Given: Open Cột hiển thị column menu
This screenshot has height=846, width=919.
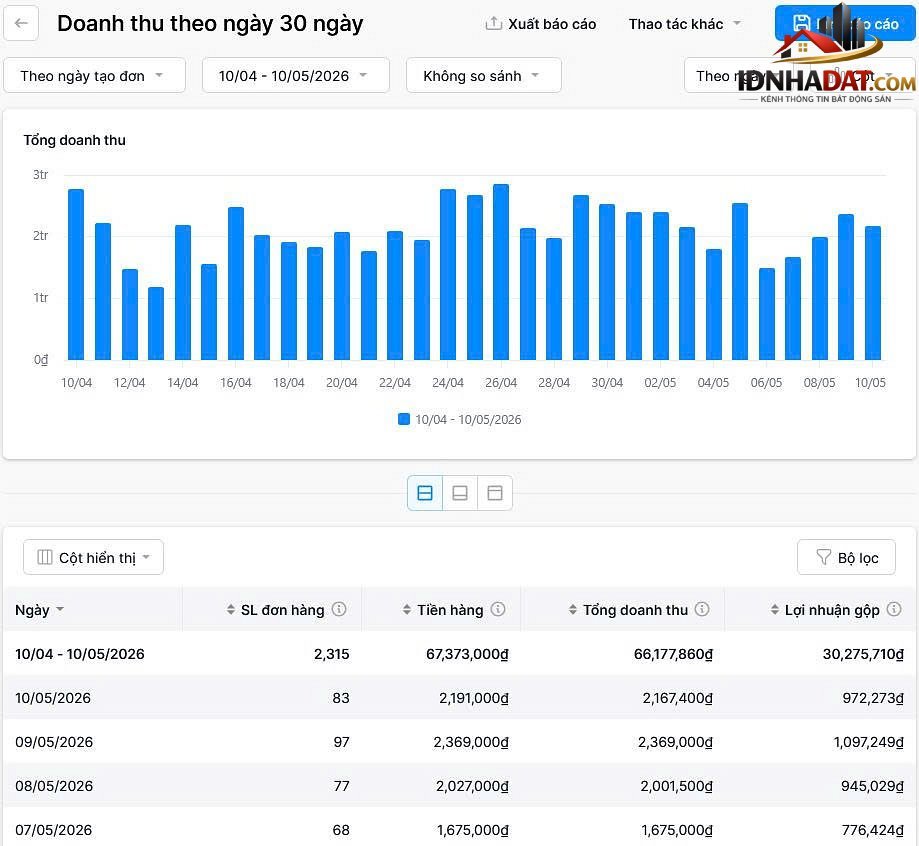Looking at the screenshot, I should coord(93,558).
